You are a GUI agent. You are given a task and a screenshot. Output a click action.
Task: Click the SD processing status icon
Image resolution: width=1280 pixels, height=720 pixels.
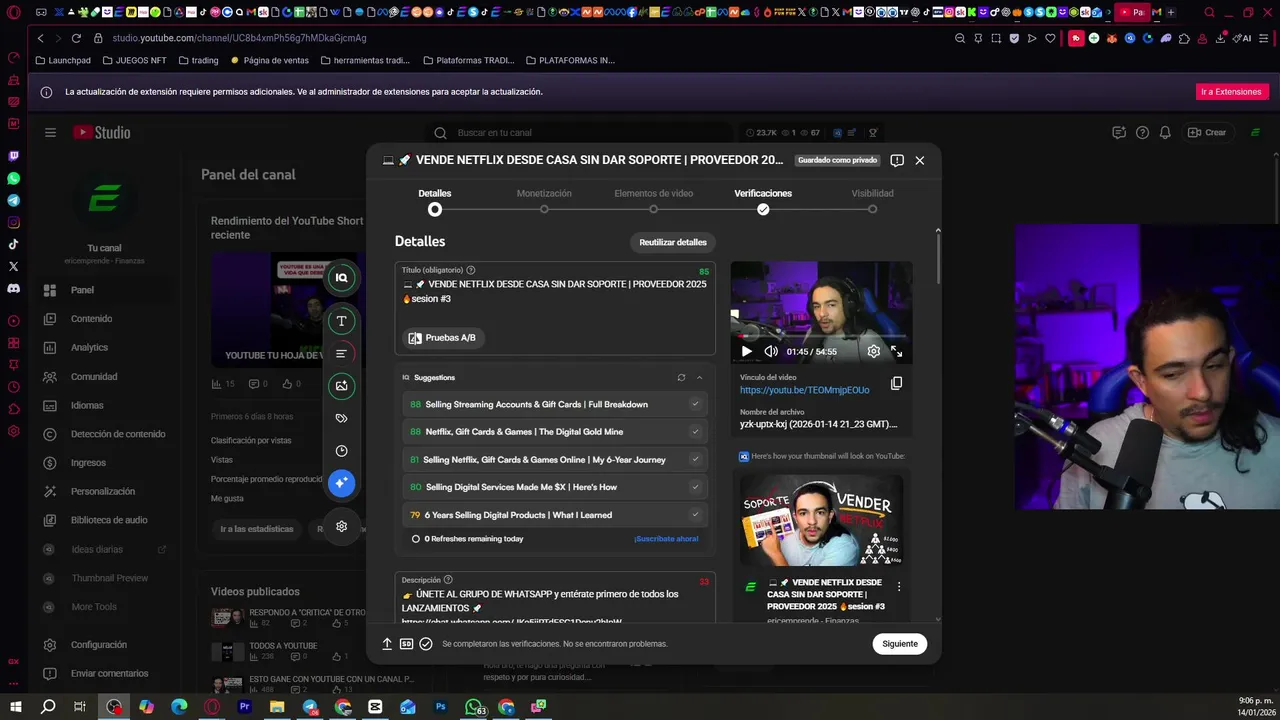[406, 644]
